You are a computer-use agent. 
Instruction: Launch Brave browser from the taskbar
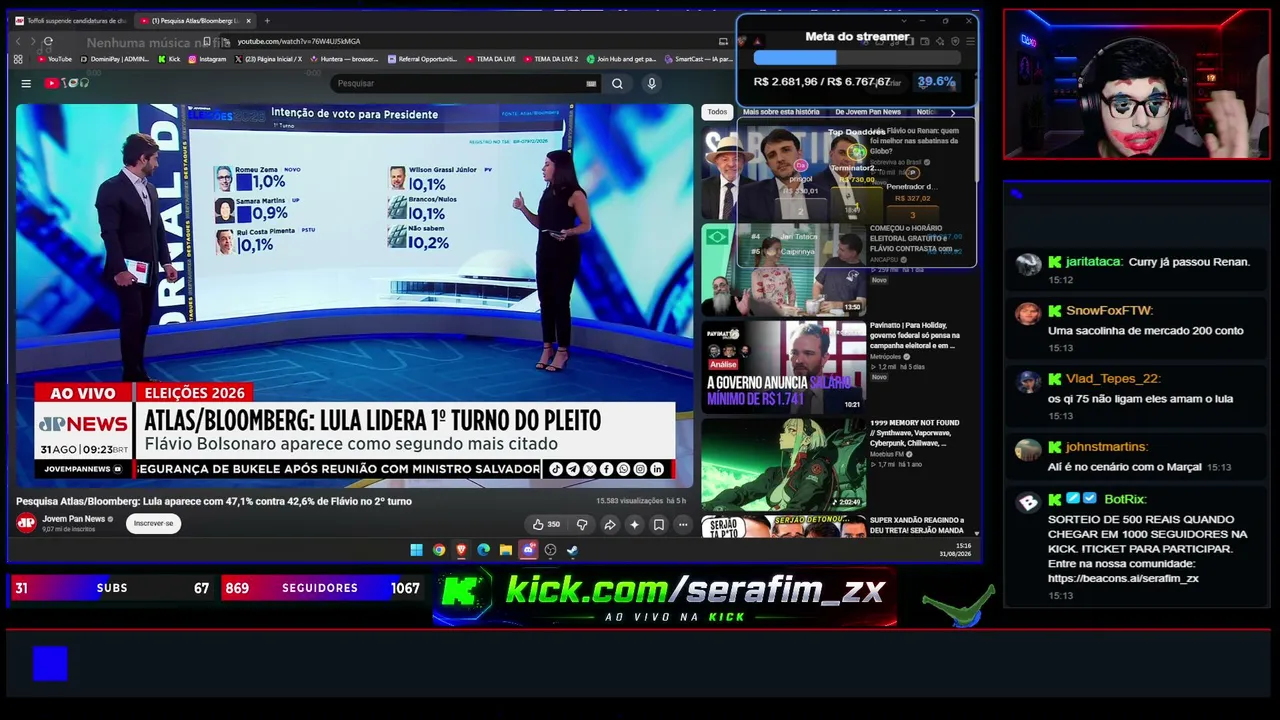pyautogui.click(x=461, y=550)
